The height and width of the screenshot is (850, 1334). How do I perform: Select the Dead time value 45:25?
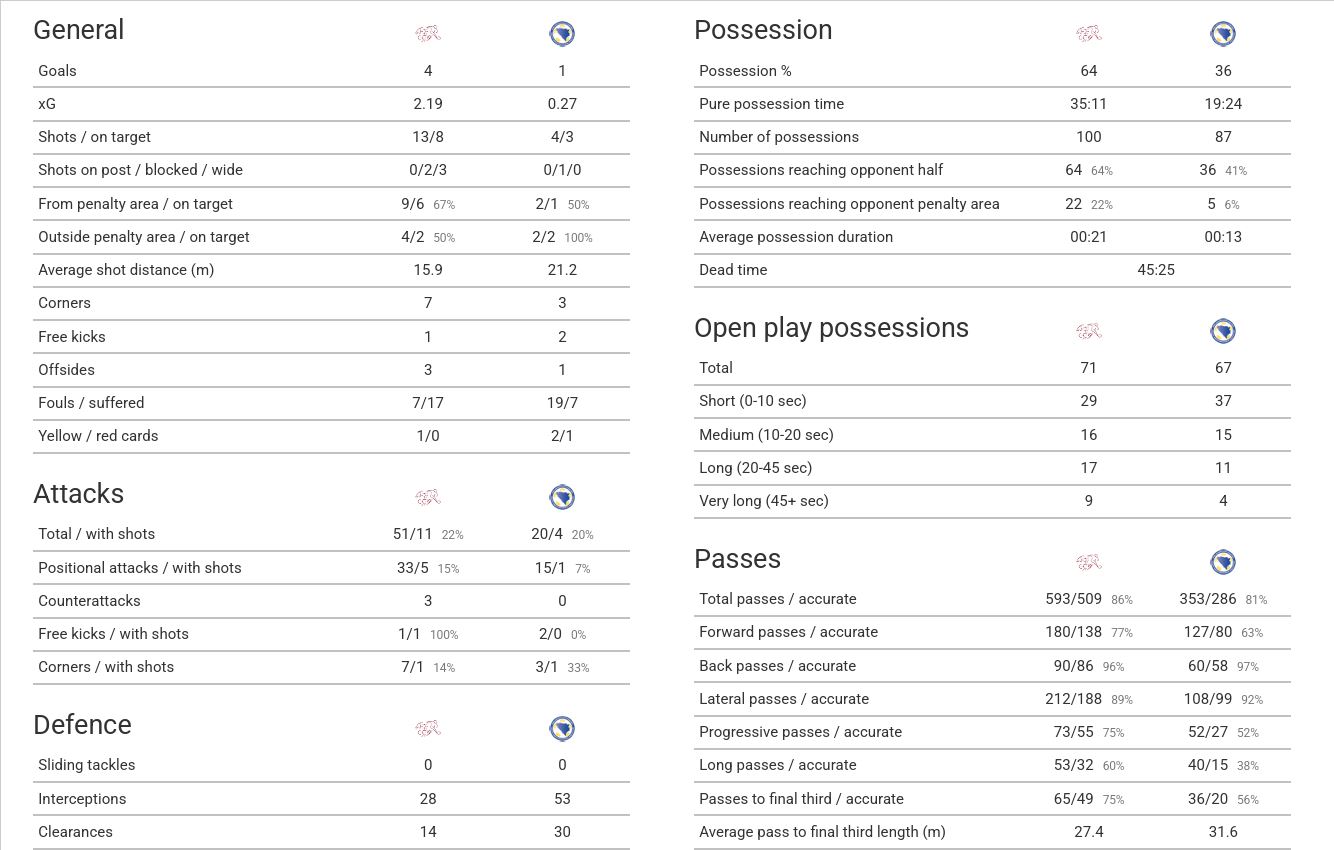(1156, 270)
